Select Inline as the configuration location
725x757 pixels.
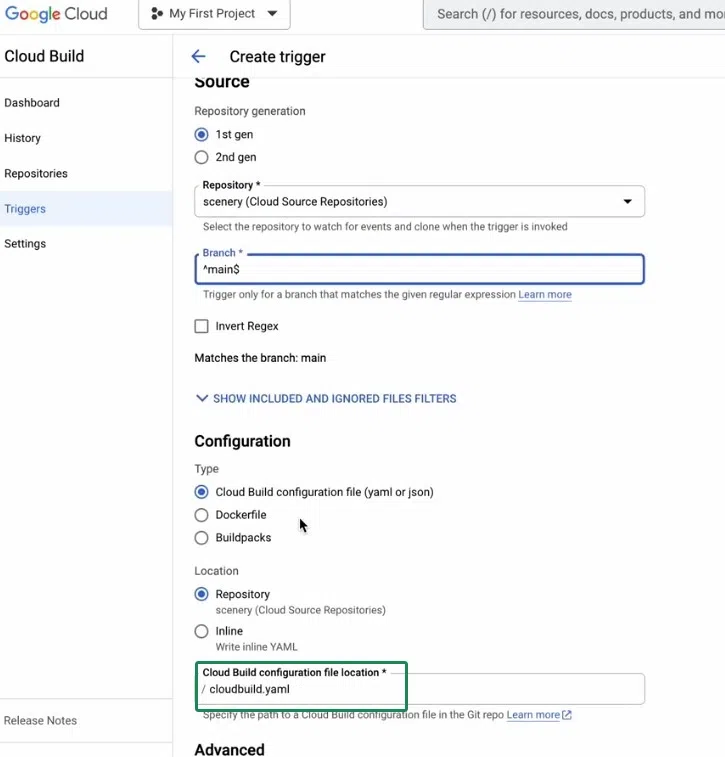tap(202, 631)
